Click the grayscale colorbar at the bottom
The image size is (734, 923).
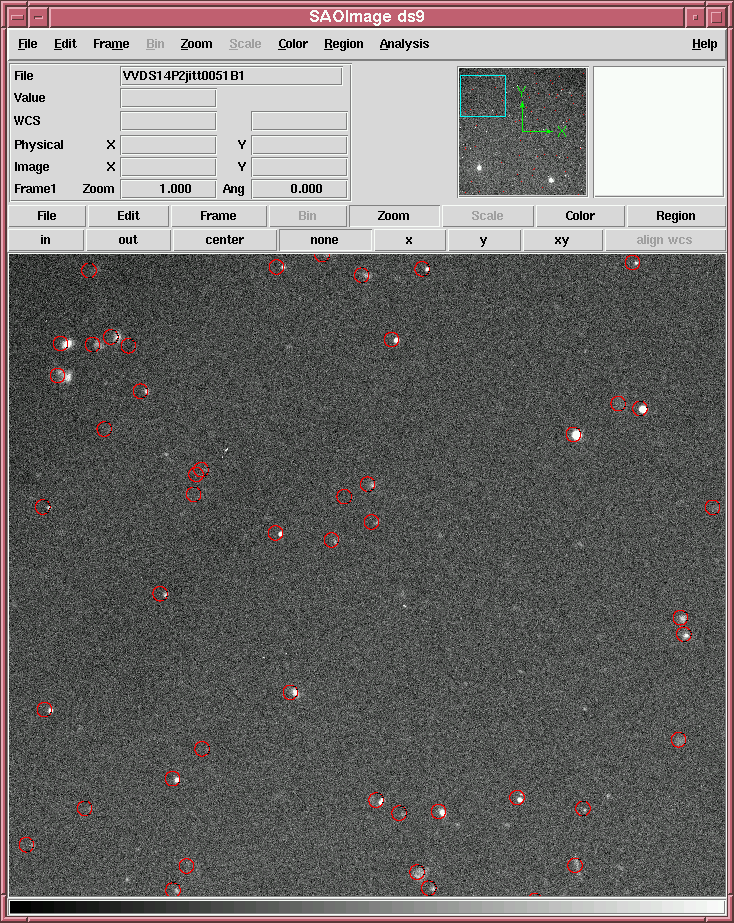[367, 907]
